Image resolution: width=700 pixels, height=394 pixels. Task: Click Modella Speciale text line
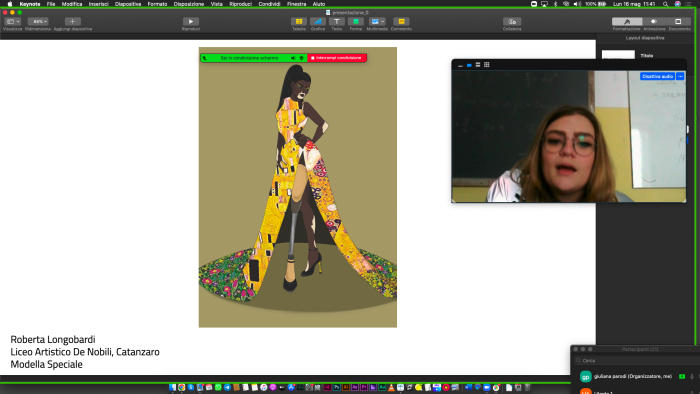coord(46,365)
